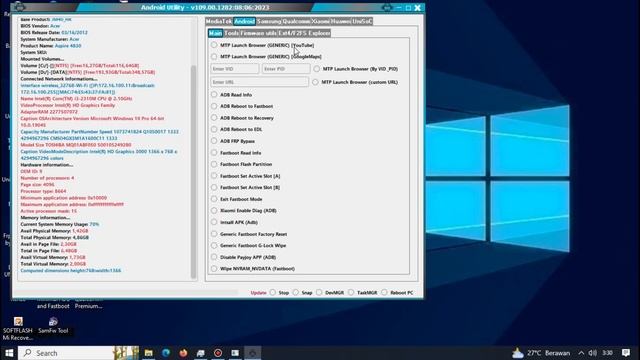Switch to the UniSoC tab

(362, 21)
